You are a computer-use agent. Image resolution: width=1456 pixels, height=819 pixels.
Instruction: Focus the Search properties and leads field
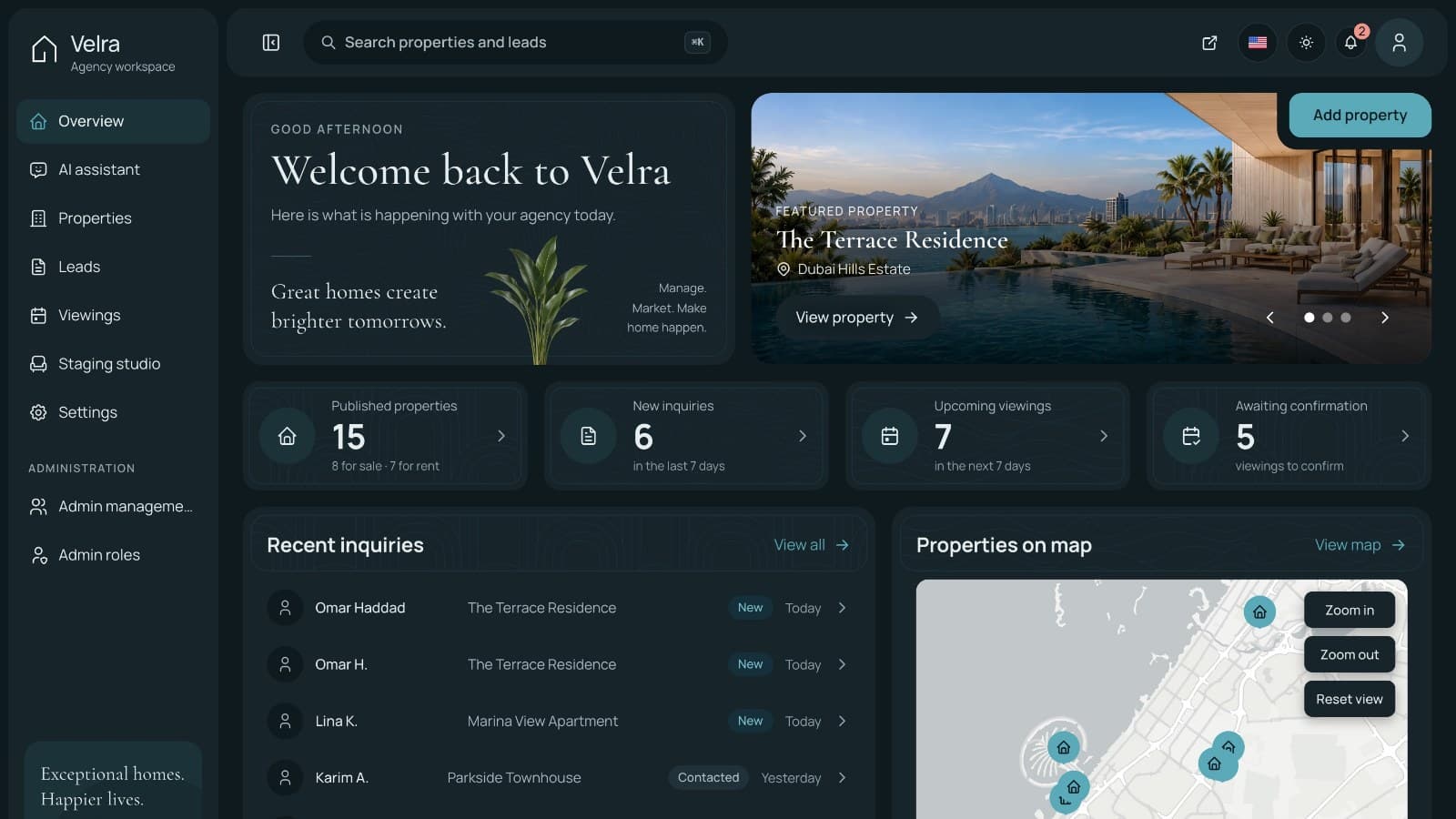[515, 43]
